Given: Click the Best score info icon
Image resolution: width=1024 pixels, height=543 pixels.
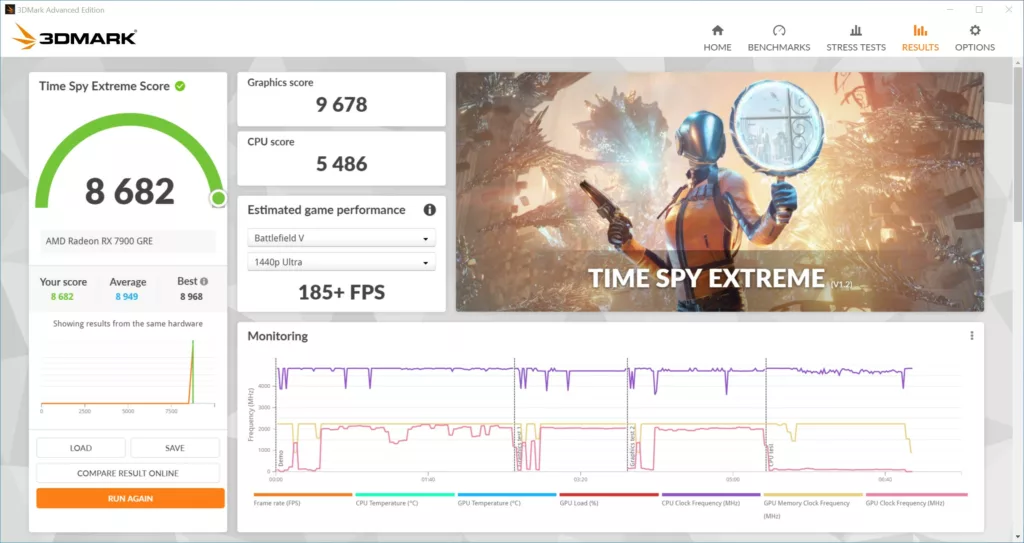Looking at the screenshot, I should [x=204, y=281].
